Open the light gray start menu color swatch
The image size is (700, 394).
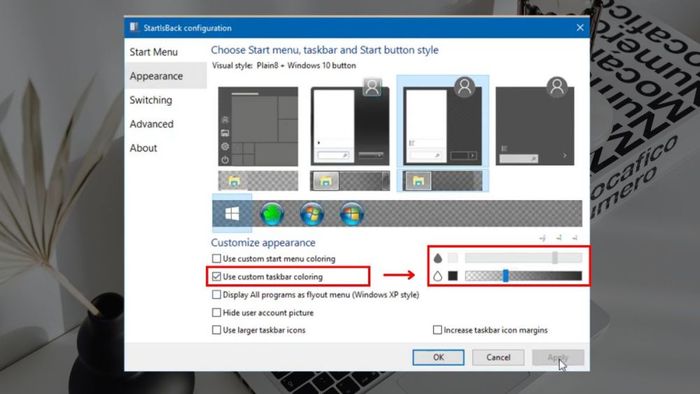(453, 258)
